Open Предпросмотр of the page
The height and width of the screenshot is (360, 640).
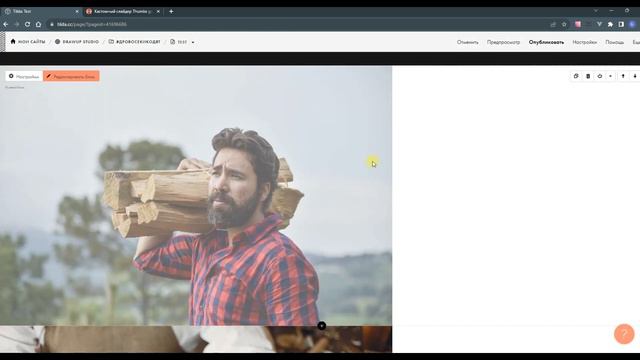pyautogui.click(x=503, y=42)
